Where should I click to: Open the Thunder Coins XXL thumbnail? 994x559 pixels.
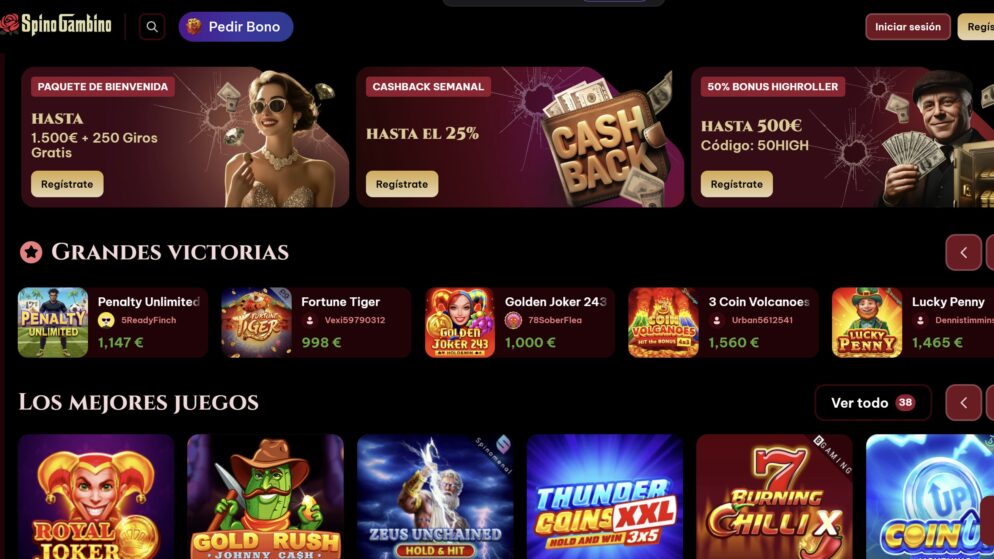605,497
